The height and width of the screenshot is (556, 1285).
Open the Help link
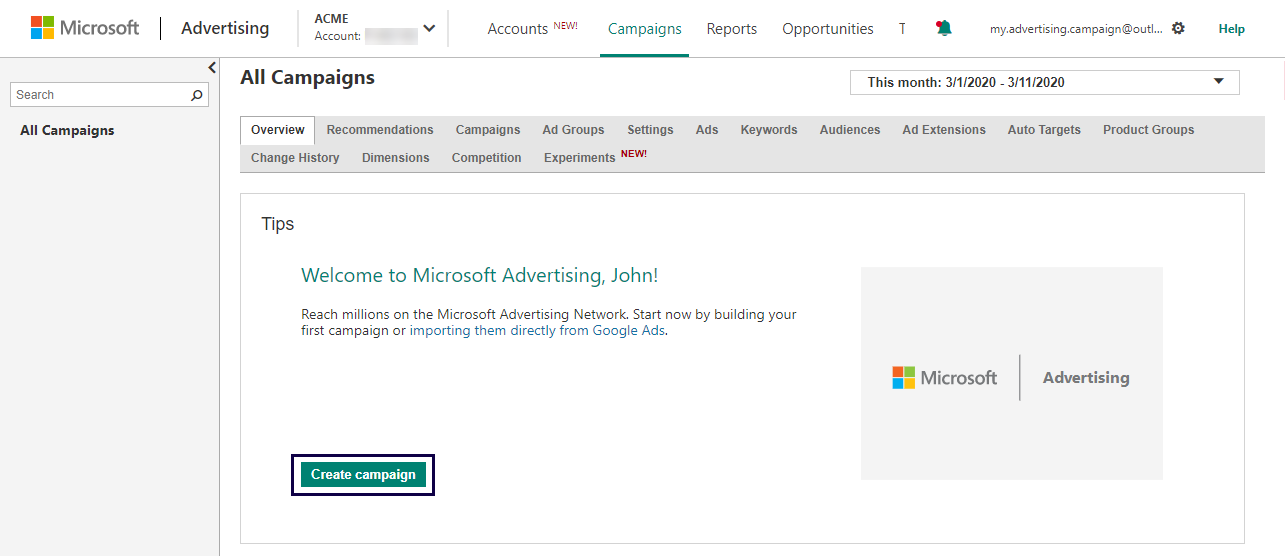click(x=1231, y=29)
